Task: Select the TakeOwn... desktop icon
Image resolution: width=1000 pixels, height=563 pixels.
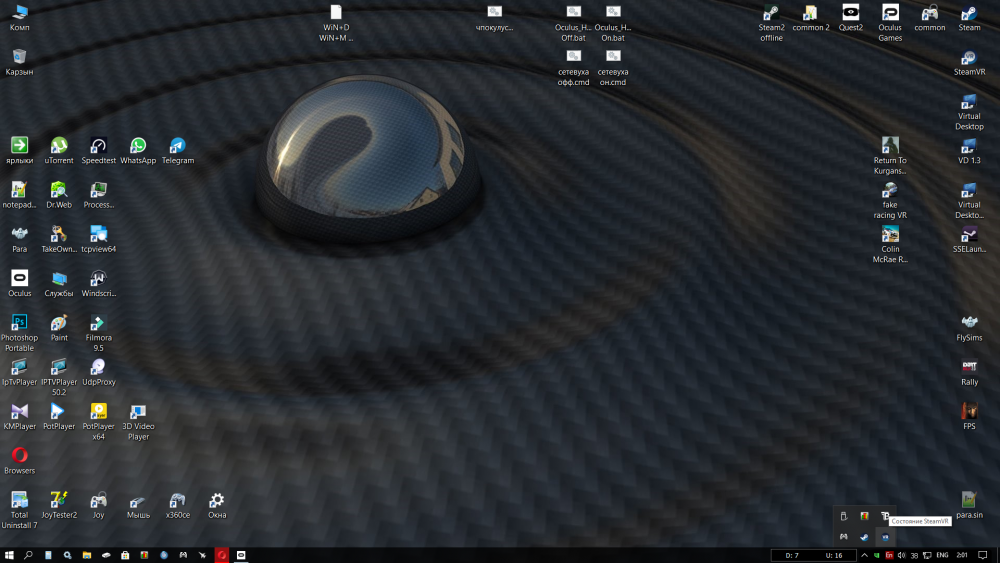Action: pyautogui.click(x=59, y=240)
